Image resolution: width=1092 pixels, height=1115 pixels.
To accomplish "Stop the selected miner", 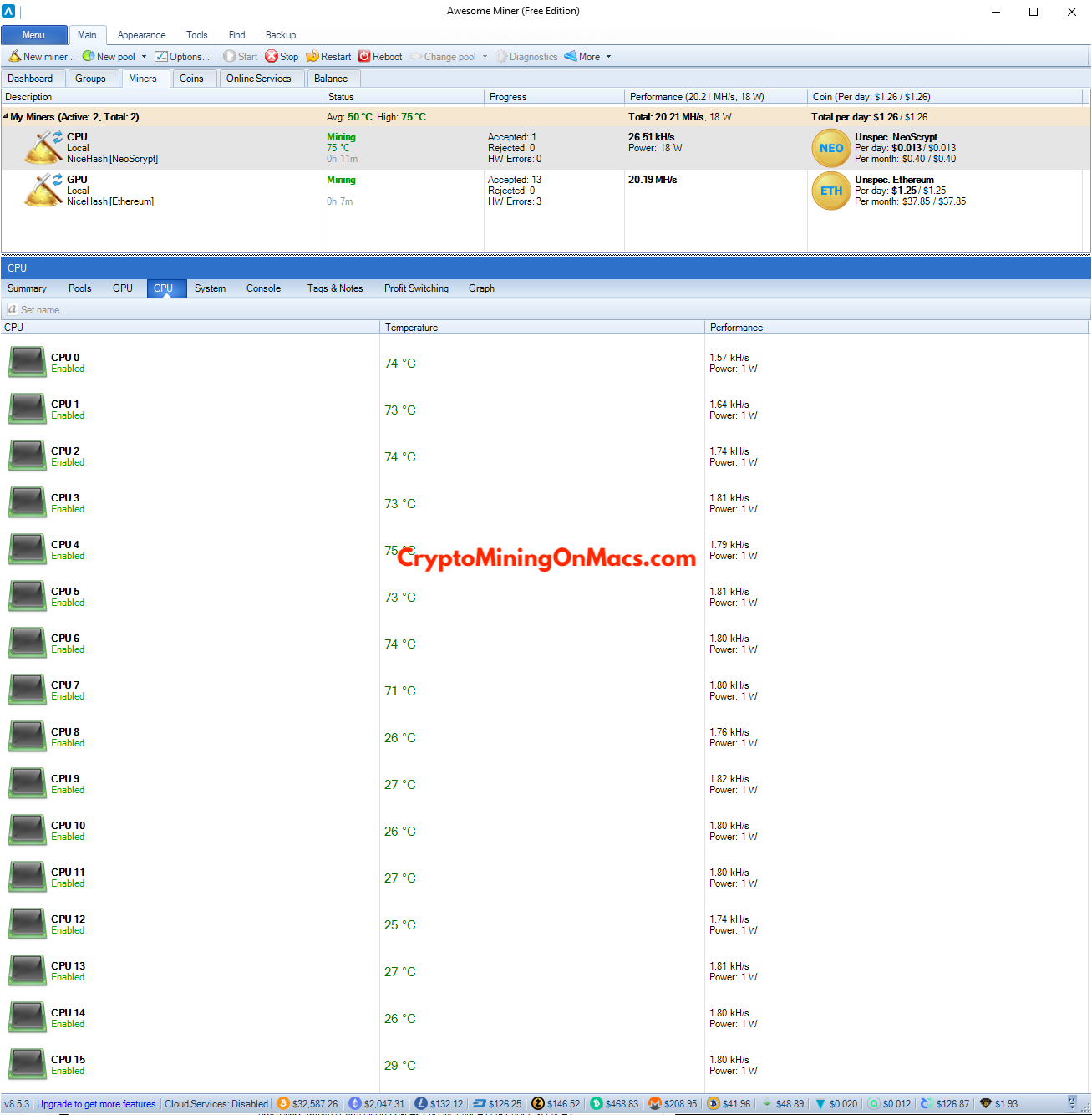I will pyautogui.click(x=282, y=57).
